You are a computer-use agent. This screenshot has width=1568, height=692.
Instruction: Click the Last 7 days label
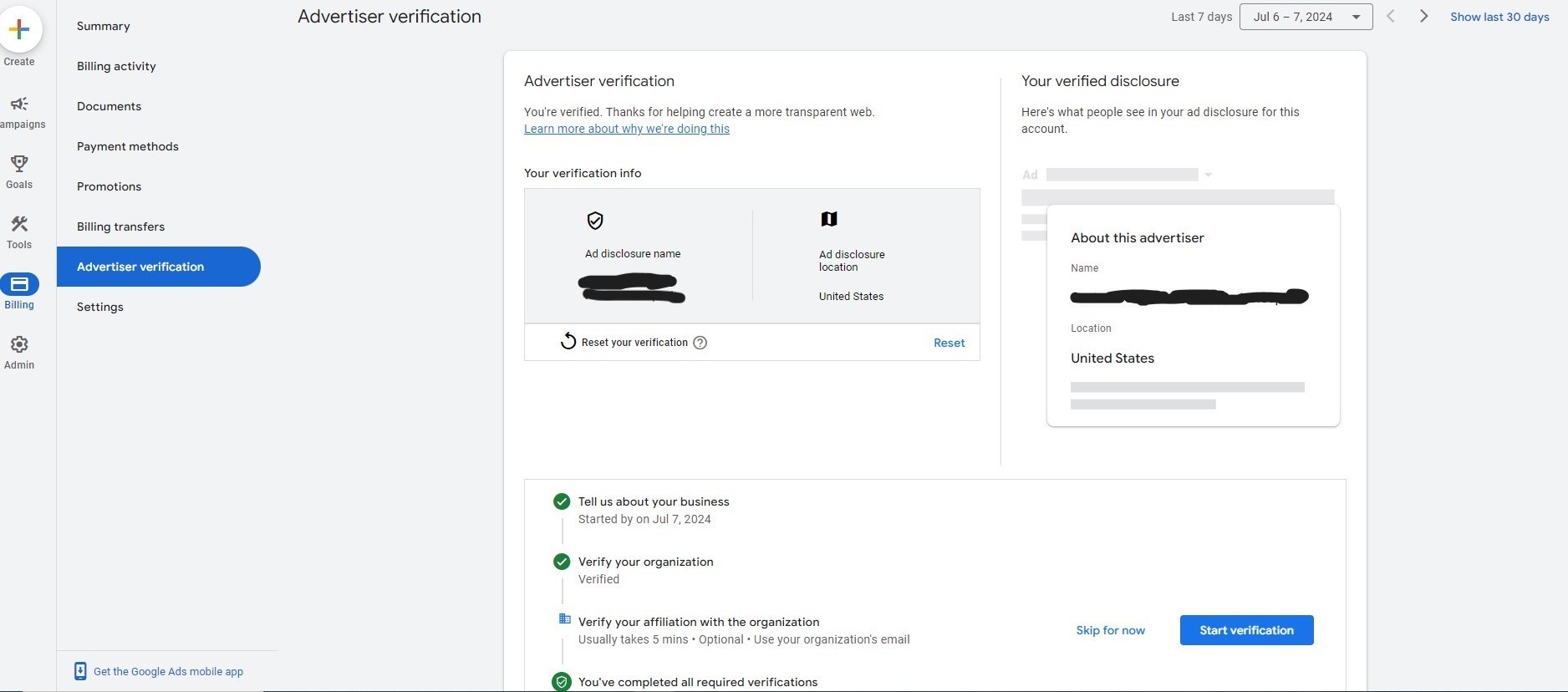1201,17
